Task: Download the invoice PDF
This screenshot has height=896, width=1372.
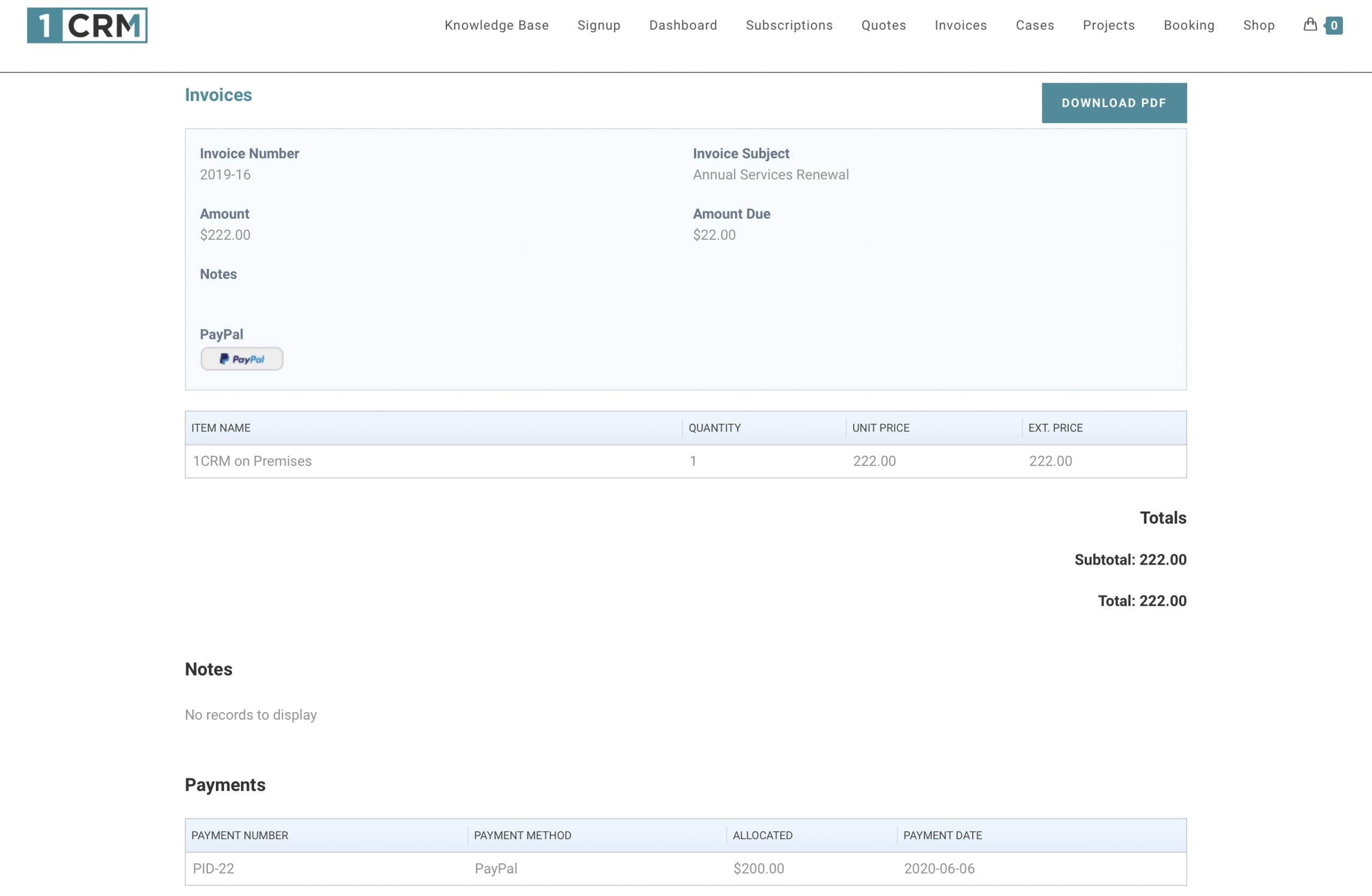Action: coord(1114,102)
